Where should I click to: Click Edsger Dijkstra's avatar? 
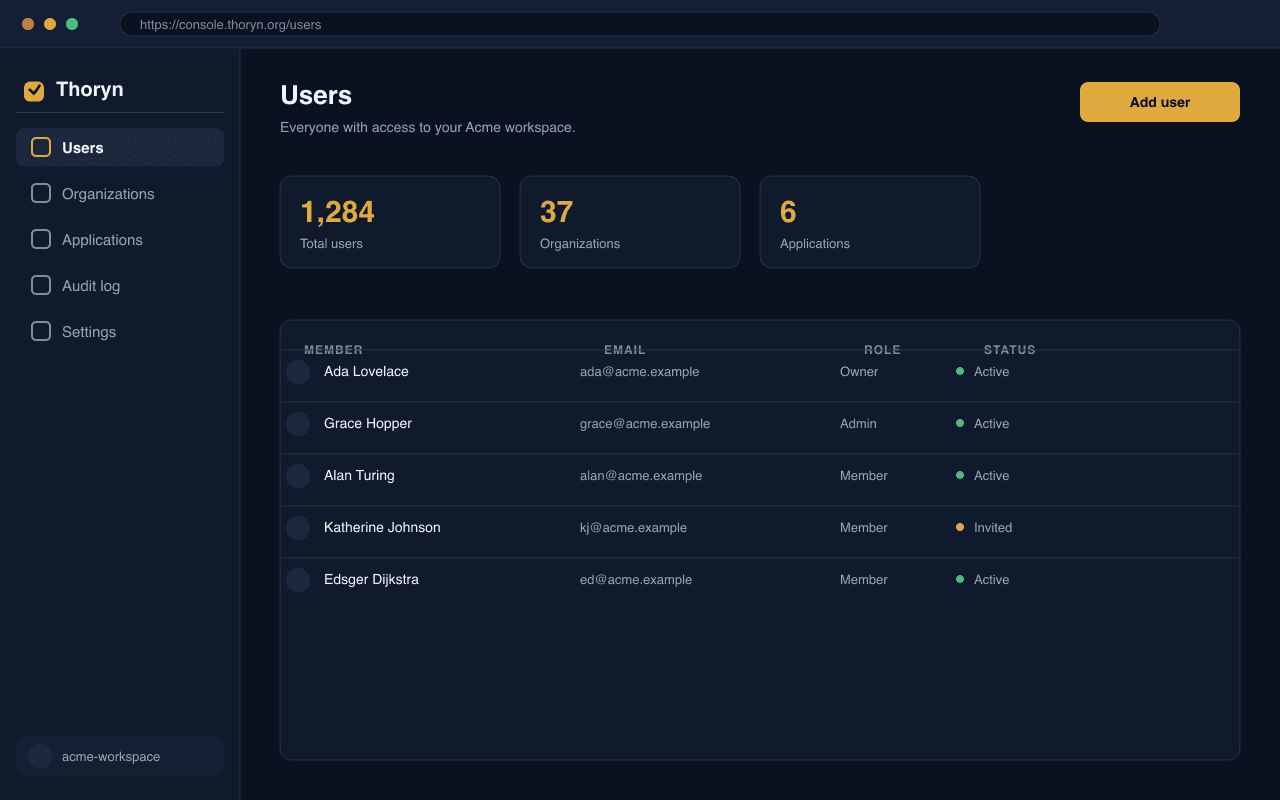coord(298,580)
